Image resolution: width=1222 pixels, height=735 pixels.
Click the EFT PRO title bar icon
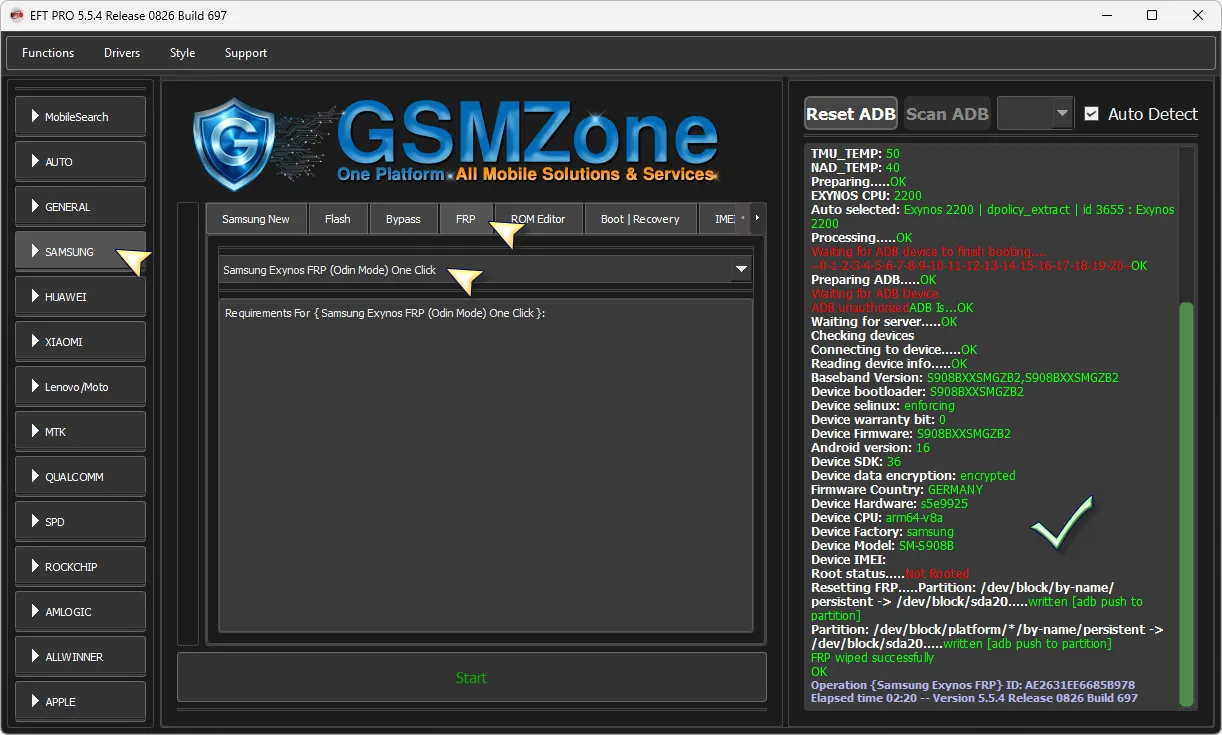coord(16,15)
